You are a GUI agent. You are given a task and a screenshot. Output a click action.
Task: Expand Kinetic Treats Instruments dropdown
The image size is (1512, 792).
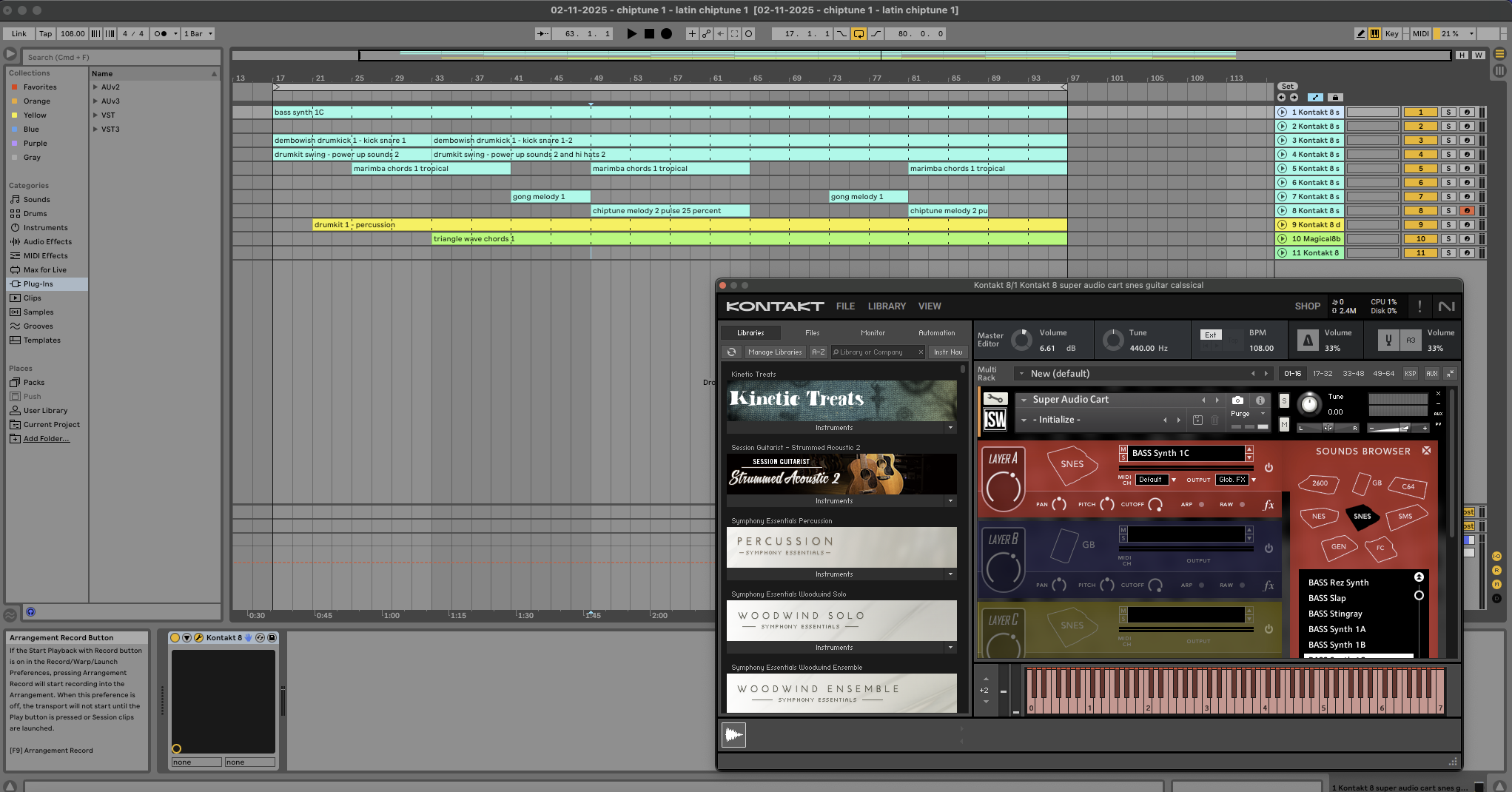(x=950, y=428)
